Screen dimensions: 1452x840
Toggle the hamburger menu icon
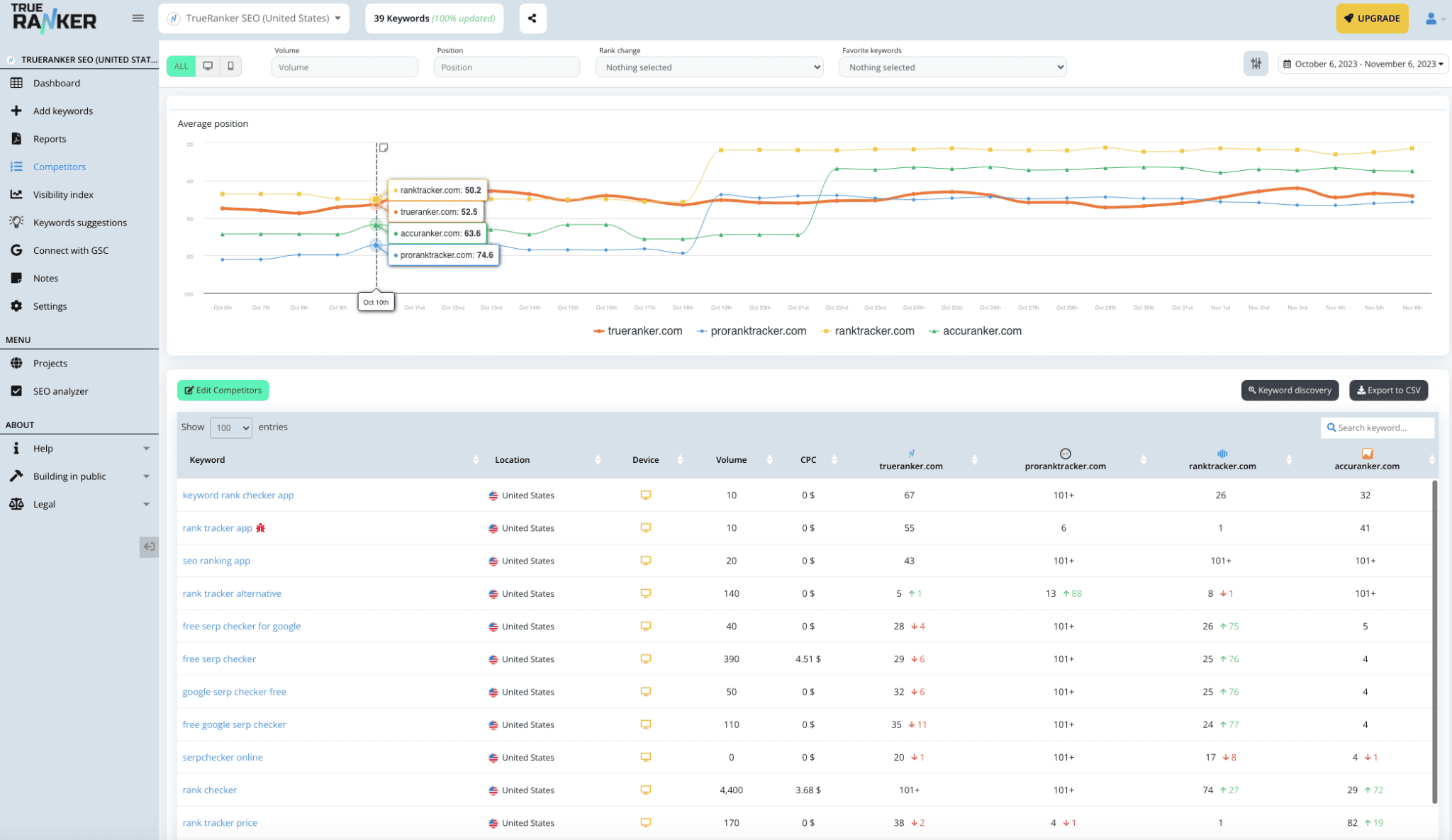(x=138, y=18)
